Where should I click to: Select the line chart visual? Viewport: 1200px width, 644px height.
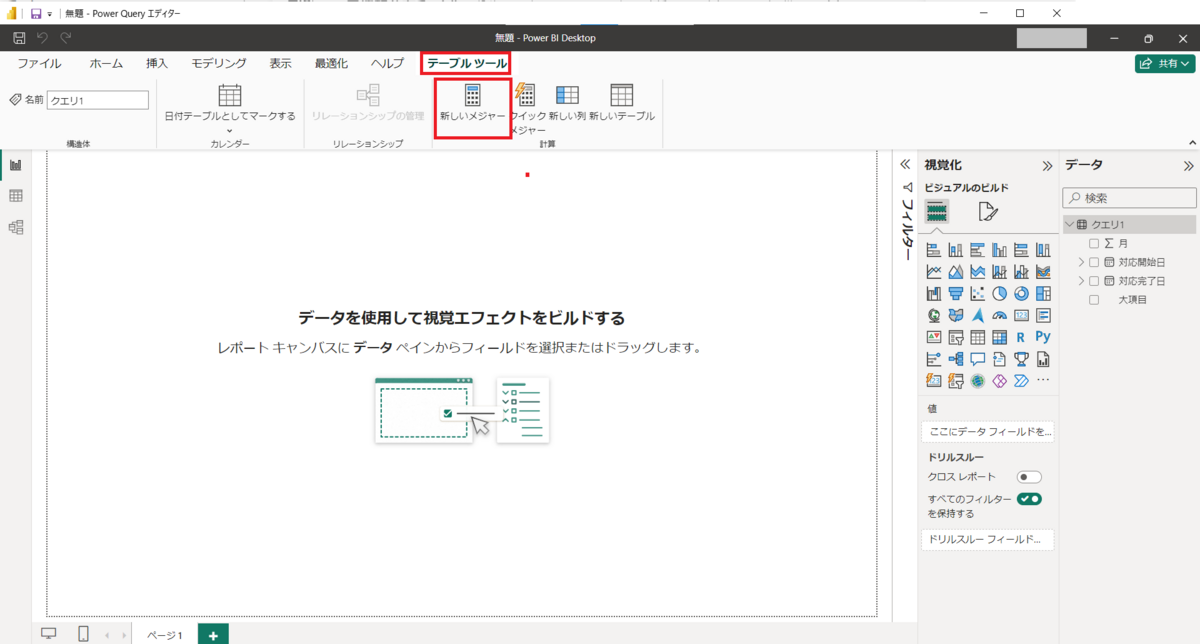coord(933,271)
